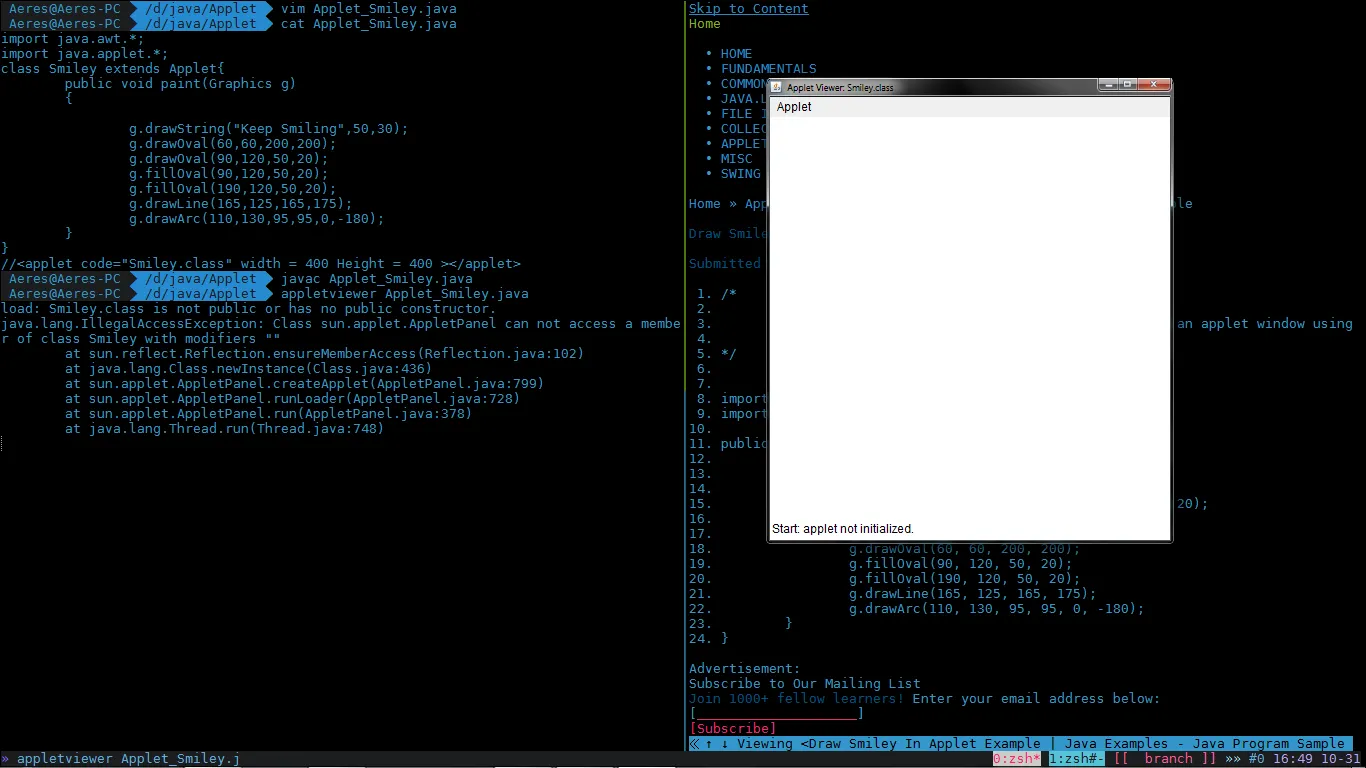Click 'g.fillOval(190, 120, 50, 20);' in browser code
This screenshot has width=1366, height=768.
pos(965,579)
